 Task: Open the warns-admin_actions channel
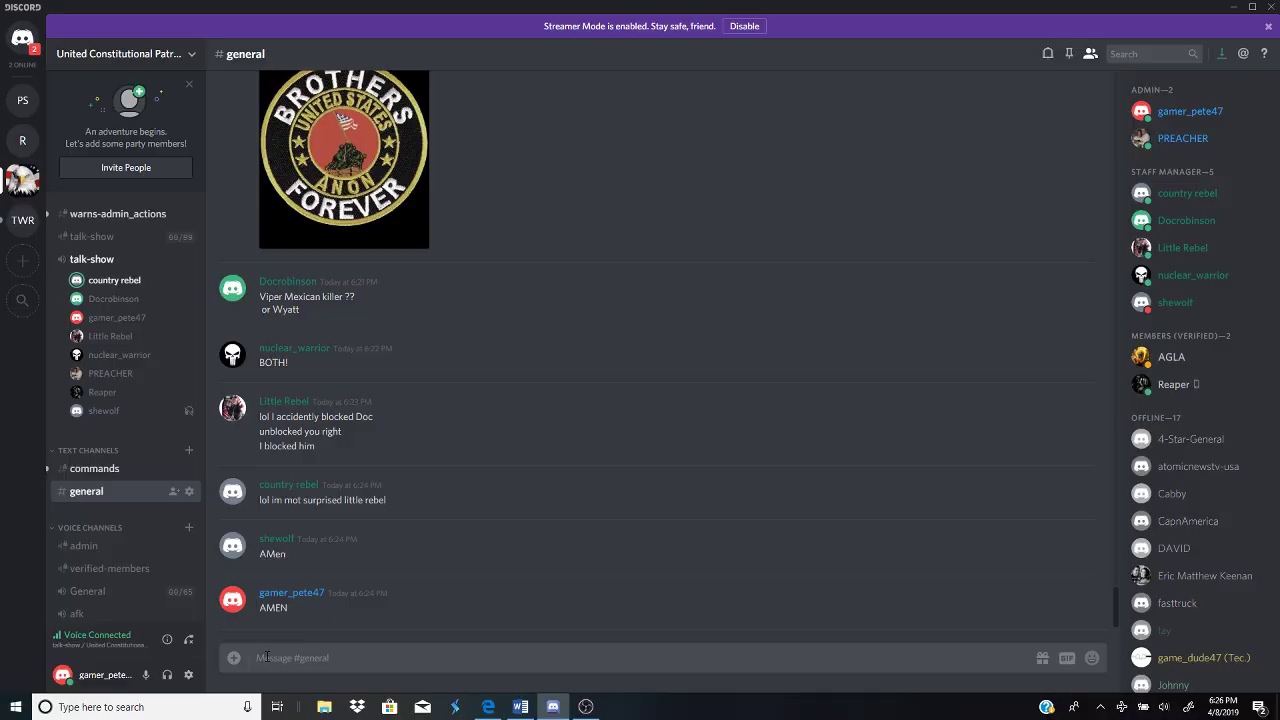pos(118,214)
